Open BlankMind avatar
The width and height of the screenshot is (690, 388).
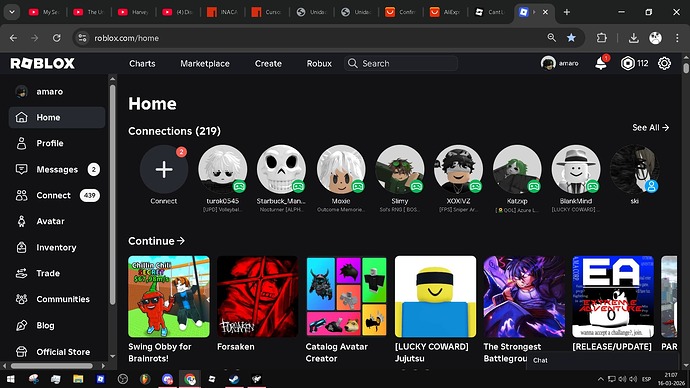(576, 169)
